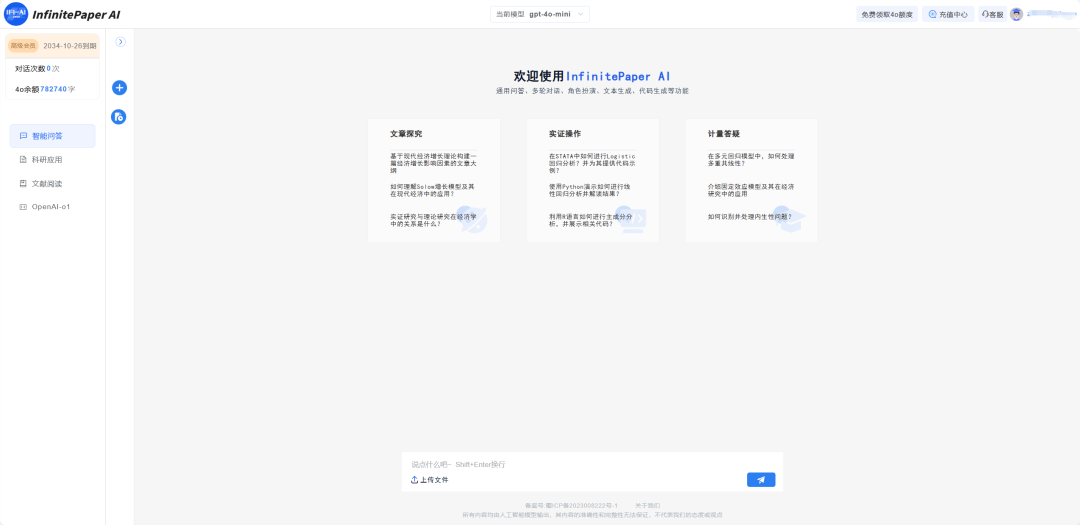Choose the 固定效应模型 prompt
1080x525 pixels.
[x=751, y=190]
